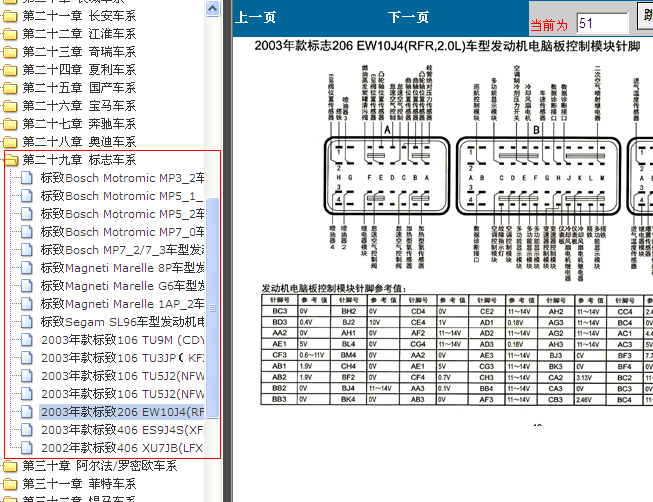Select 第二十七章 奔驰车系 chapter
Viewport: 653px width, 502px height.
tap(79, 124)
